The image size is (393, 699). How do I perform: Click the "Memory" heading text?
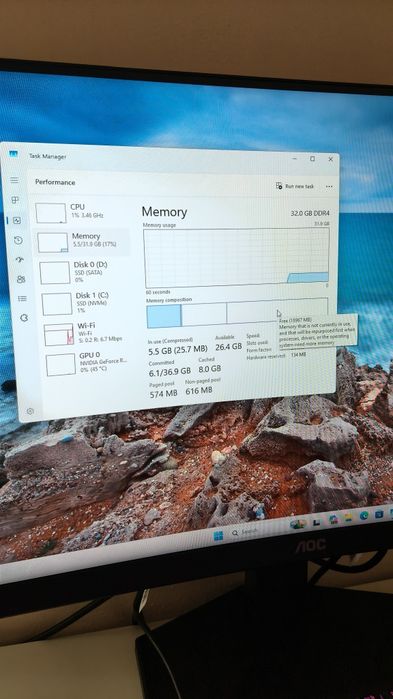pyautogui.click(x=164, y=212)
